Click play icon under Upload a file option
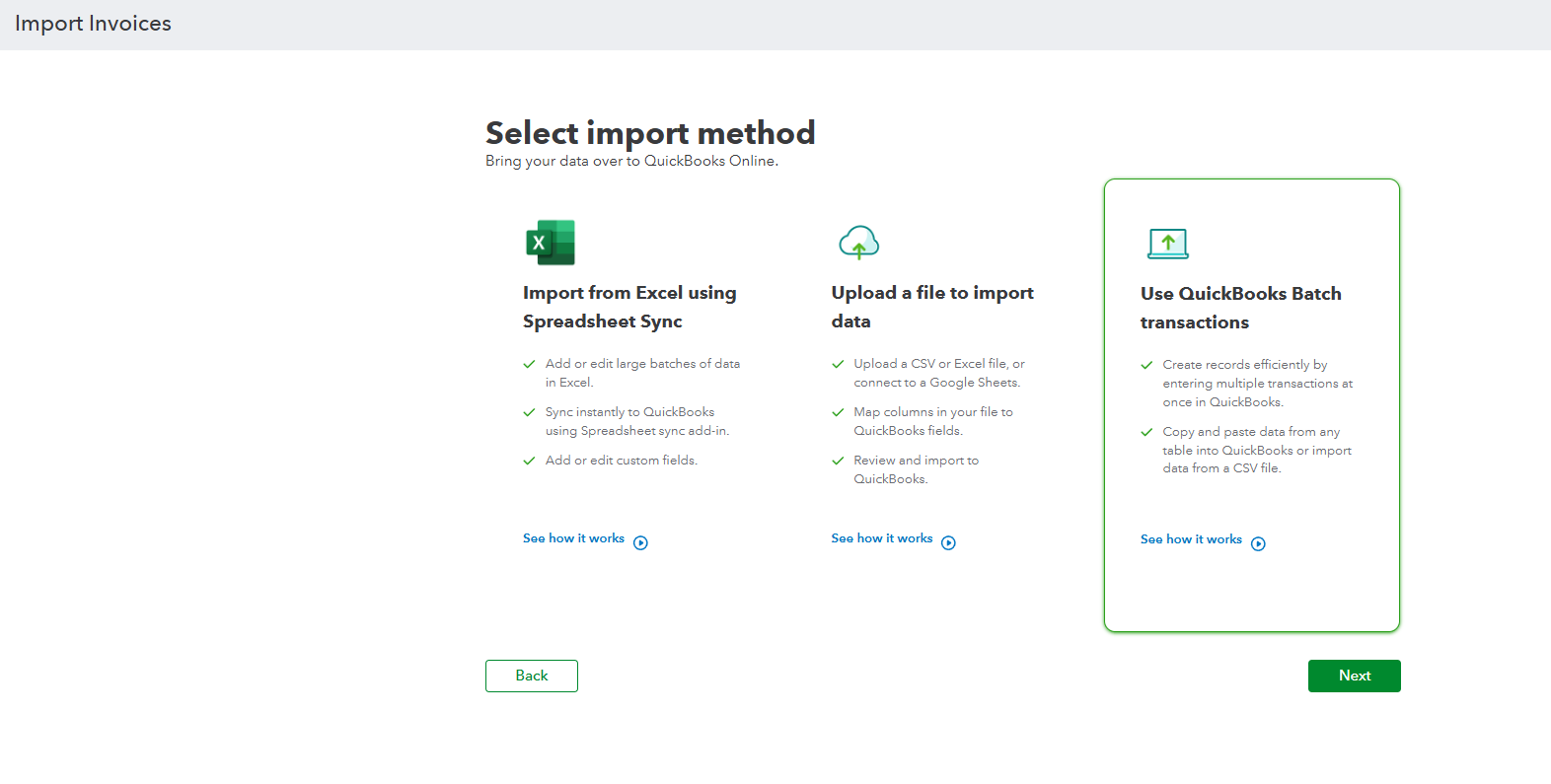Image resolution: width=1551 pixels, height=784 pixels. click(x=949, y=542)
